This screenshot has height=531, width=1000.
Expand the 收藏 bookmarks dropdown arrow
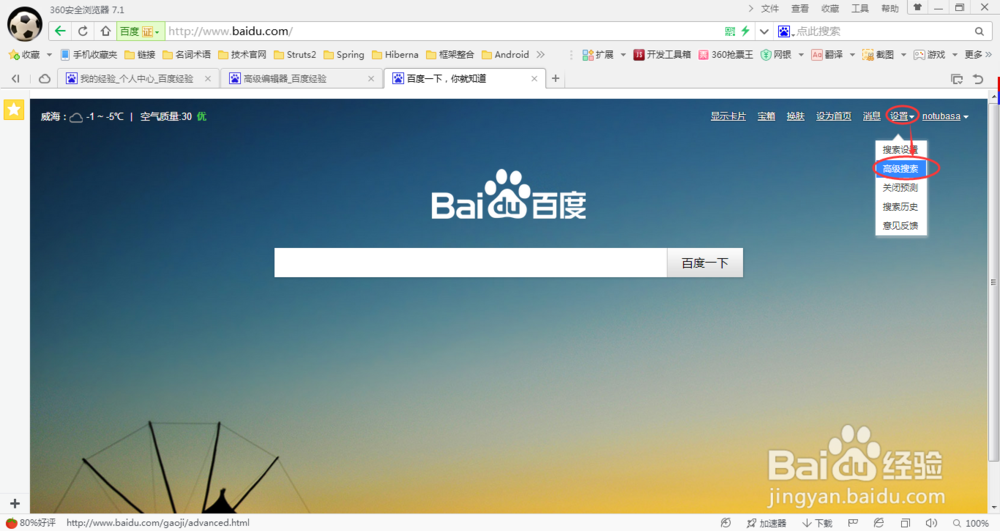tap(49, 55)
